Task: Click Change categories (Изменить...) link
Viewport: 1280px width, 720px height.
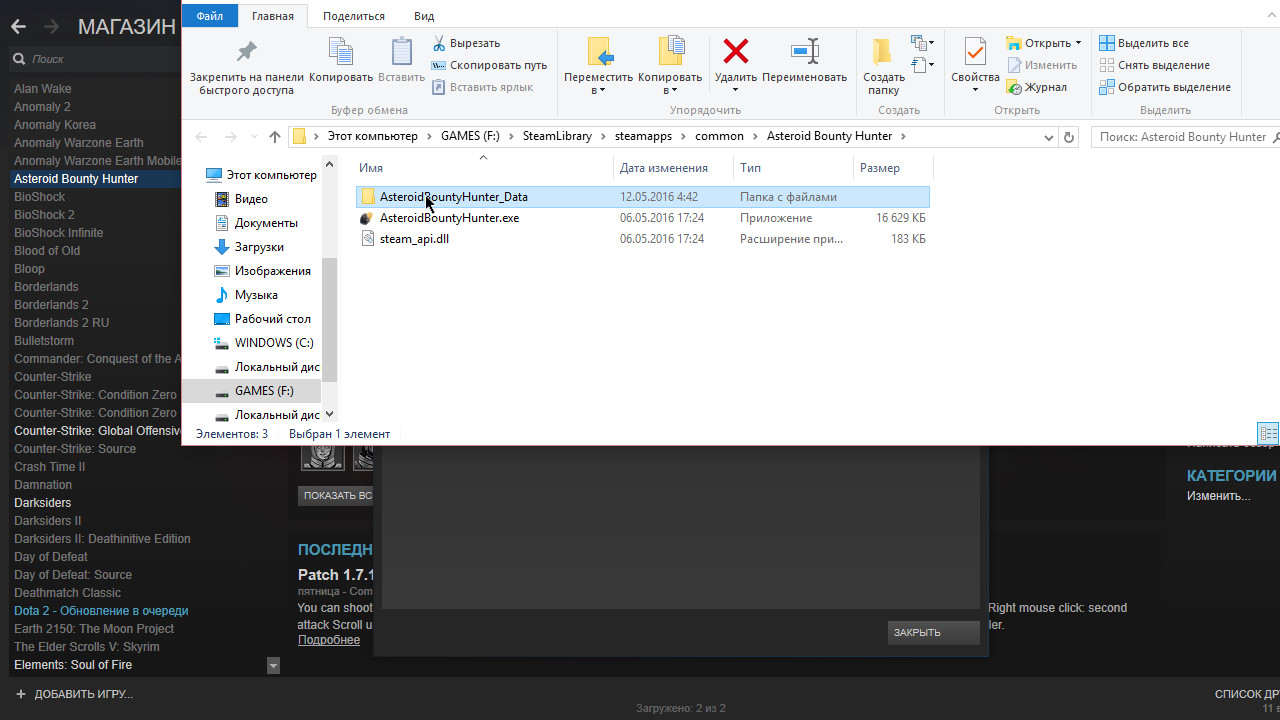Action: [1218, 496]
